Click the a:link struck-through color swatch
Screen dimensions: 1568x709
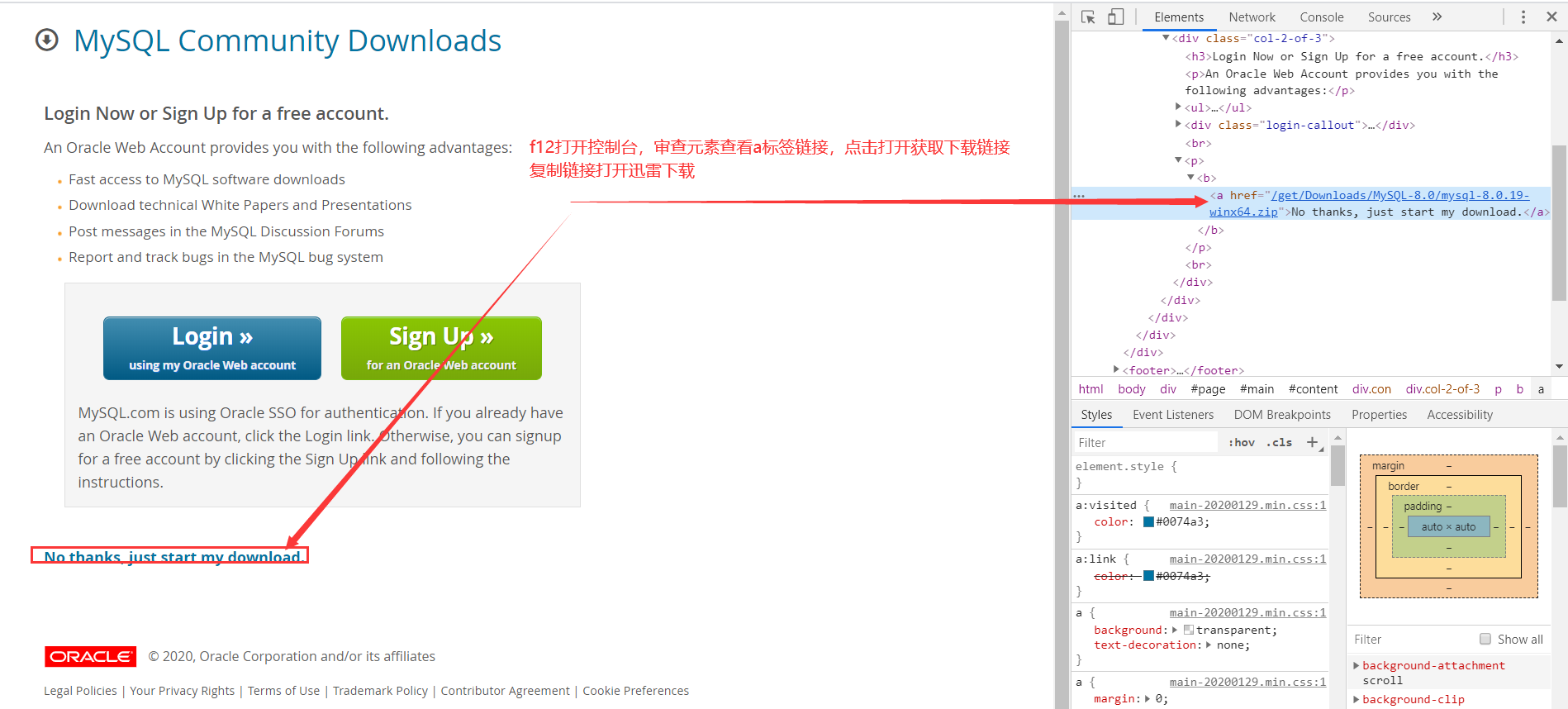[x=1148, y=576]
